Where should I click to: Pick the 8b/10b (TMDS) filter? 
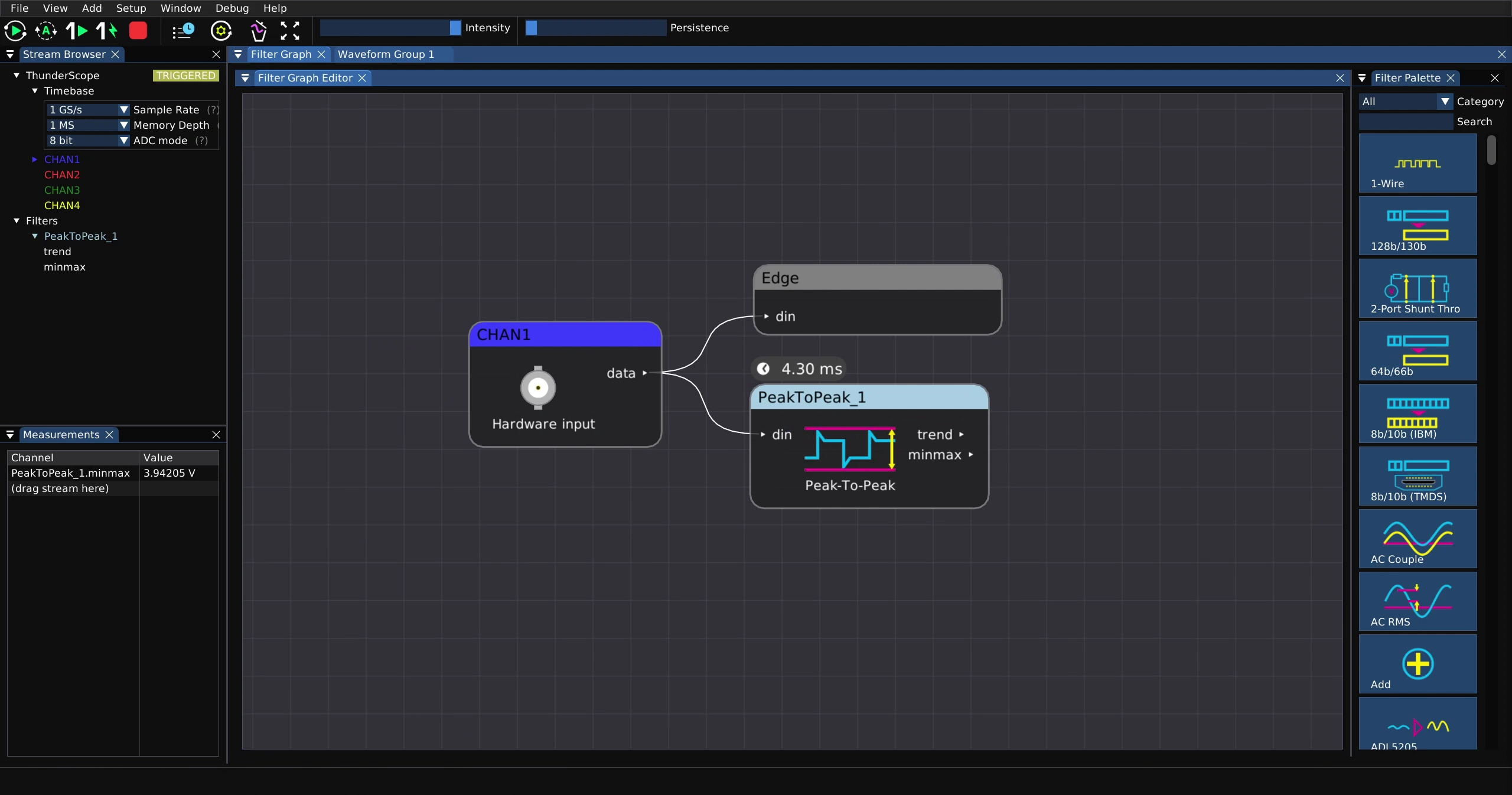coord(1417,476)
